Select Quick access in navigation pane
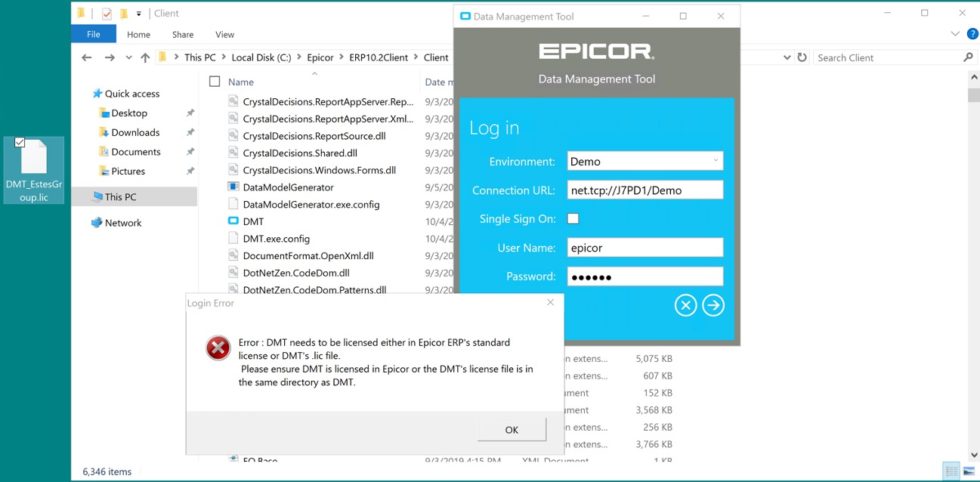 (x=132, y=94)
